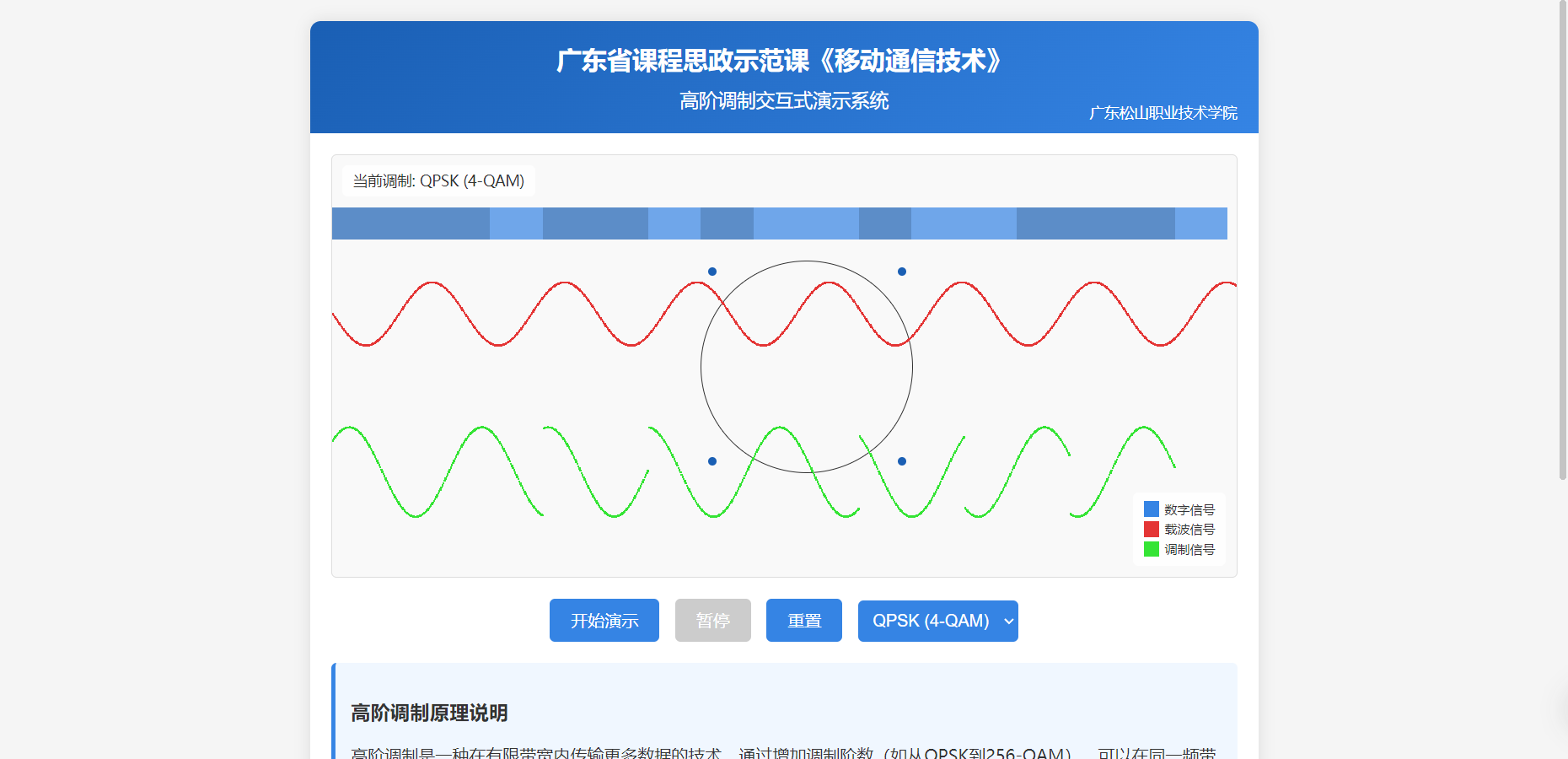Click the bottom-right constellation point
This screenshot has width=1568, height=759.
coord(902,461)
